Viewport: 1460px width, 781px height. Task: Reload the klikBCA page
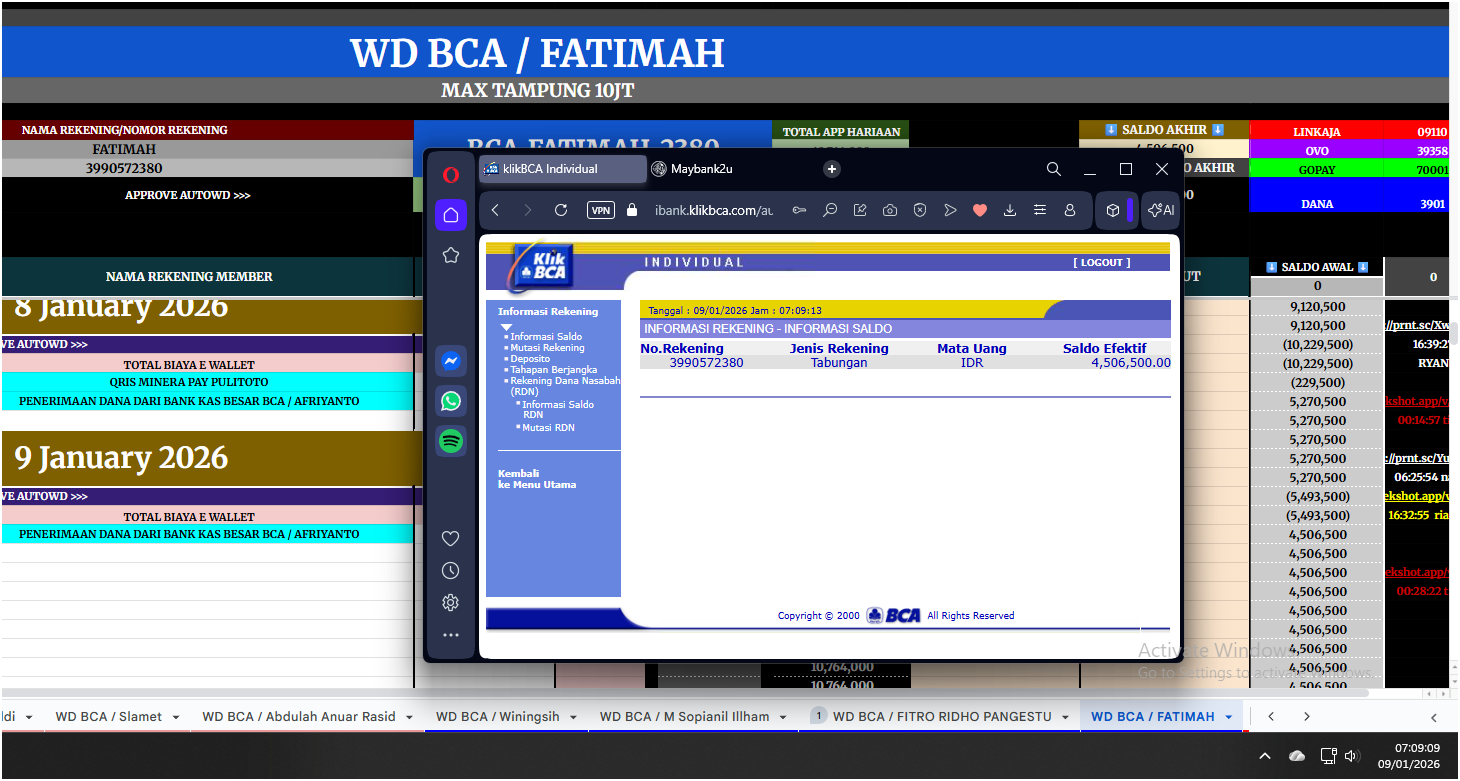tap(561, 210)
